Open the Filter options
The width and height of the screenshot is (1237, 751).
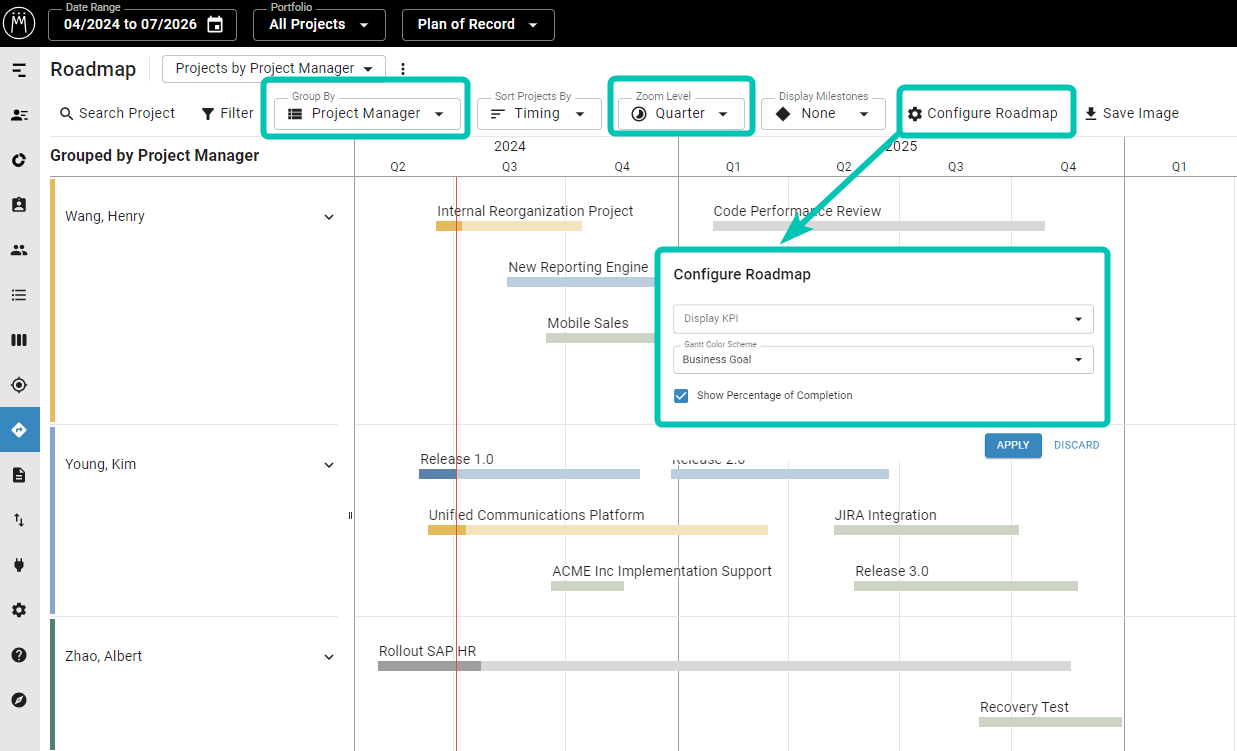point(227,113)
